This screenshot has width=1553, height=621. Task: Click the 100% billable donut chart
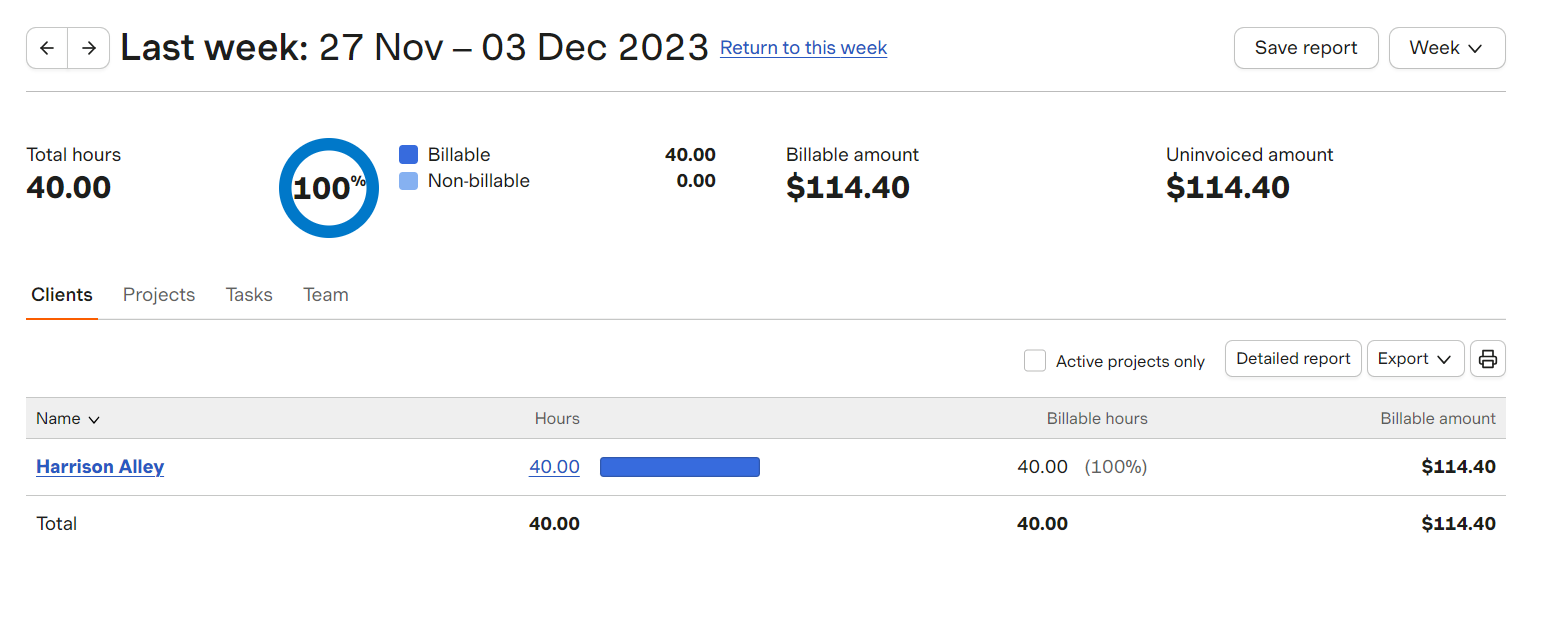point(329,188)
